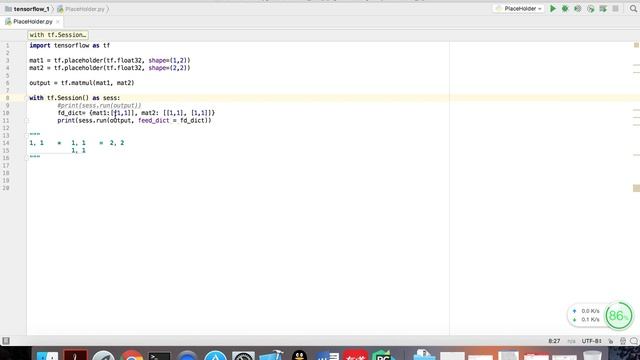
Task: Collapse the docstring end fold marker at line 16
Action: coord(27,158)
